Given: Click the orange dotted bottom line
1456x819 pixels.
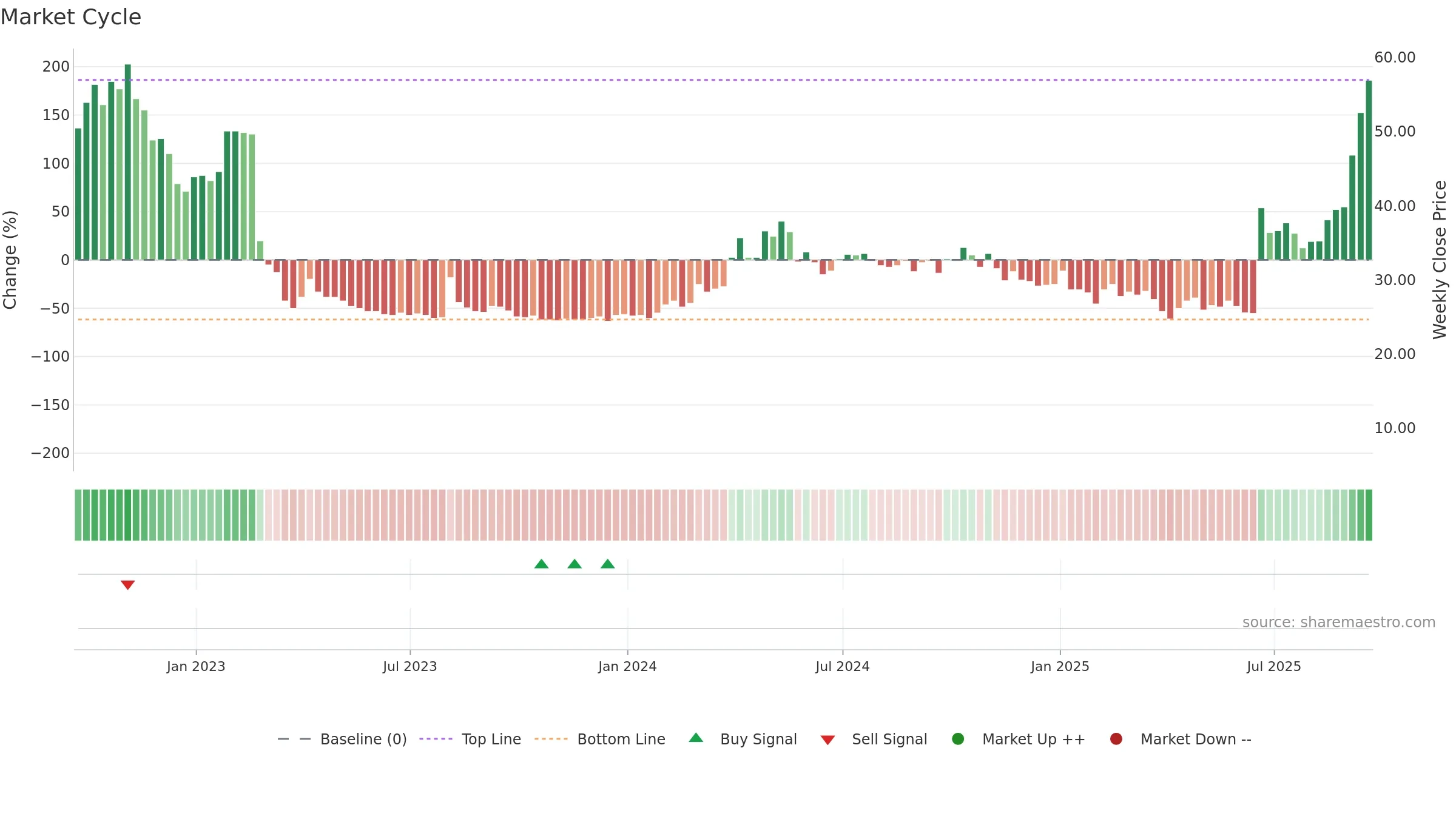Looking at the screenshot, I should (x=723, y=319).
